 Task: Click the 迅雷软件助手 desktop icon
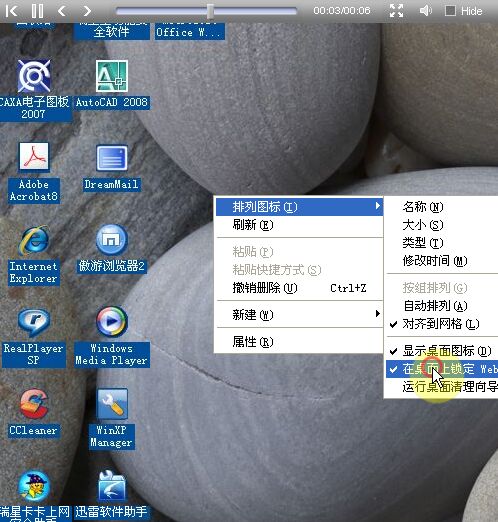112,486
